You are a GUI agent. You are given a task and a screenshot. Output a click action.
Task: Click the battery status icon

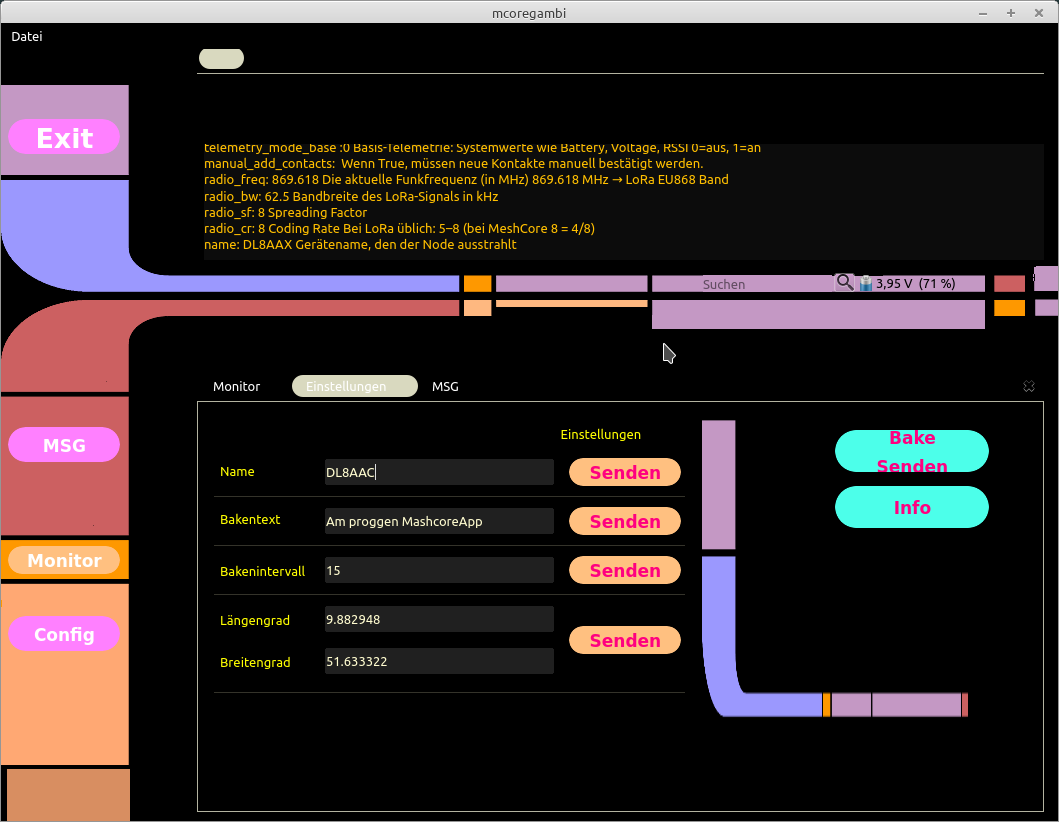click(865, 284)
